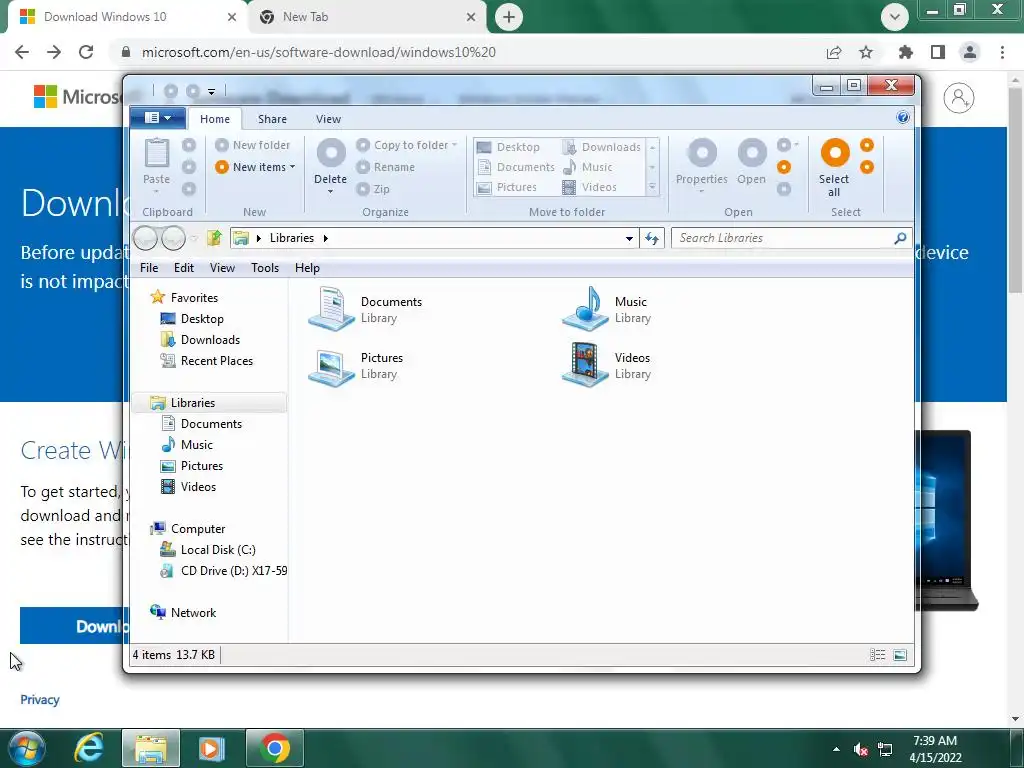Expand the address bar history dropdown
This screenshot has width=1024, height=768.
point(629,238)
